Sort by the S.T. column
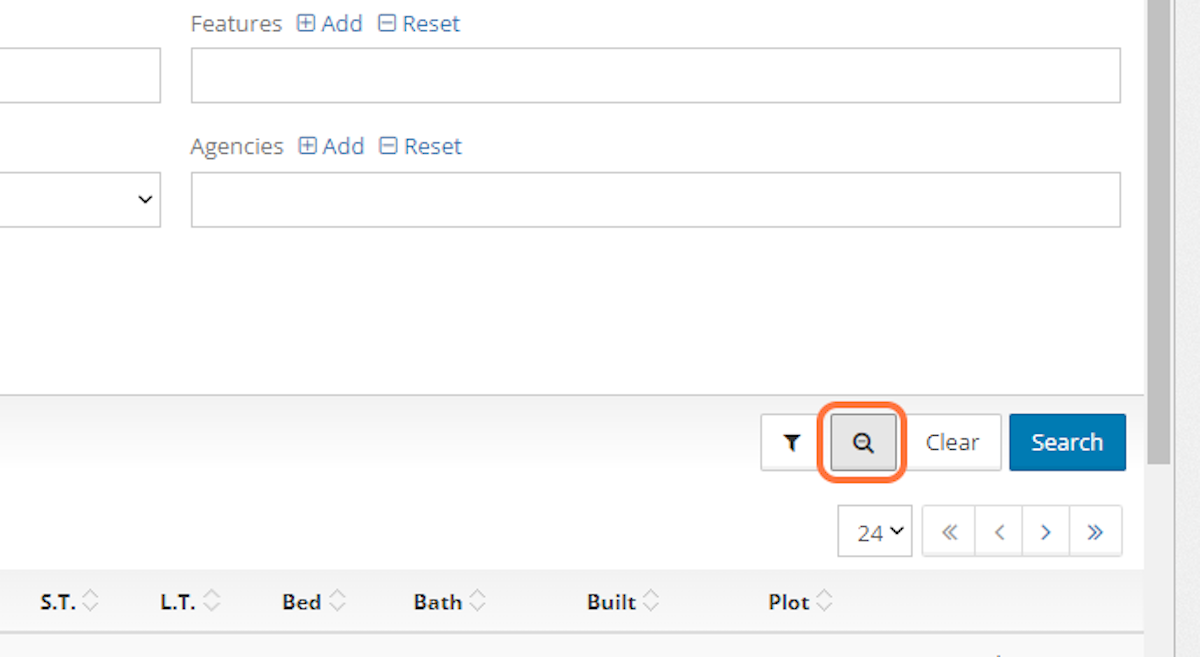 tap(69, 601)
